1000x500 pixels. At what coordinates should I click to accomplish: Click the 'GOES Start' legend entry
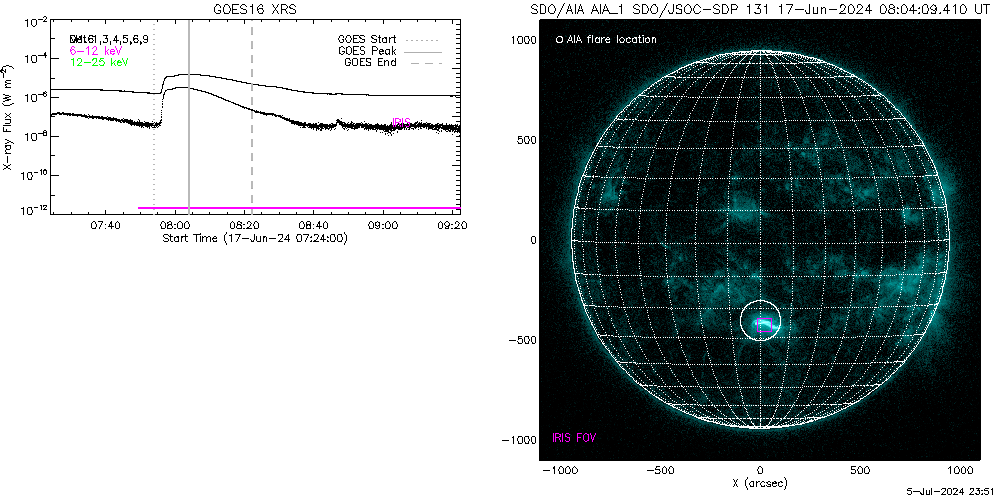point(392,40)
